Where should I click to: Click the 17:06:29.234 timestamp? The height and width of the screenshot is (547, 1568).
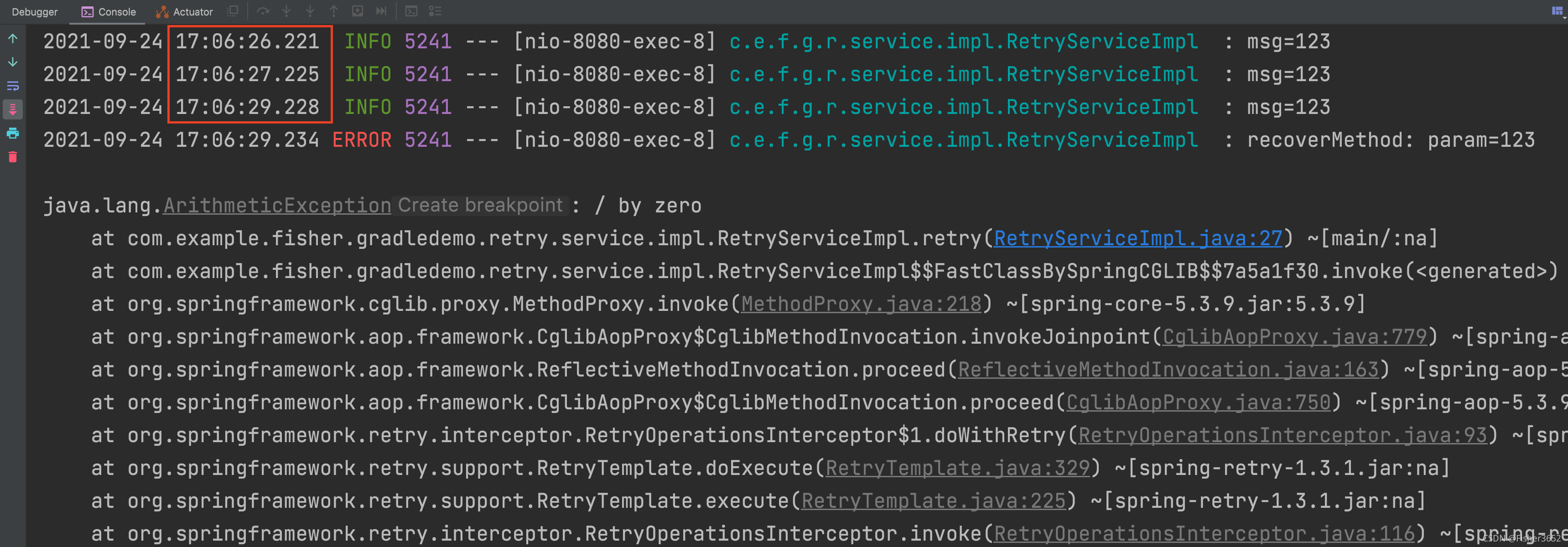pos(247,140)
